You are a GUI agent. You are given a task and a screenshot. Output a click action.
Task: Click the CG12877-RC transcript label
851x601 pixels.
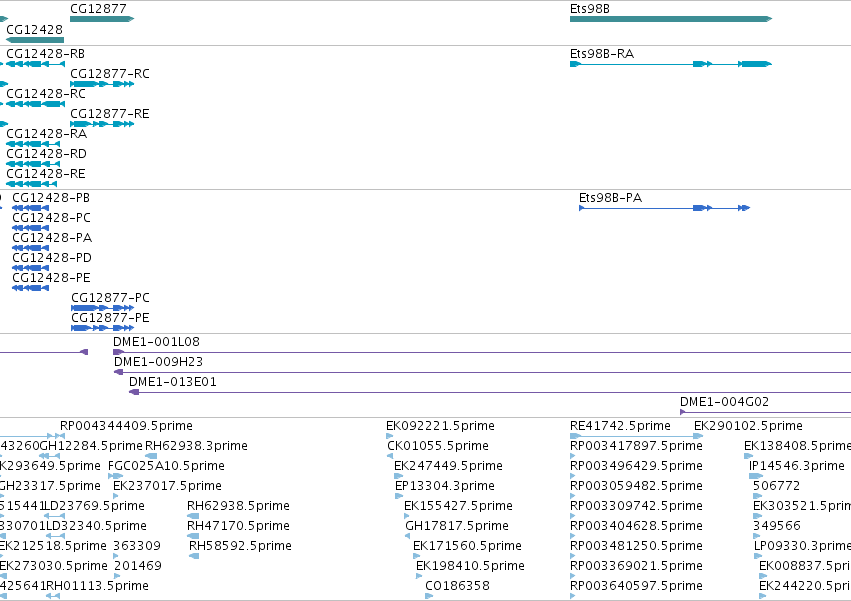point(110,74)
